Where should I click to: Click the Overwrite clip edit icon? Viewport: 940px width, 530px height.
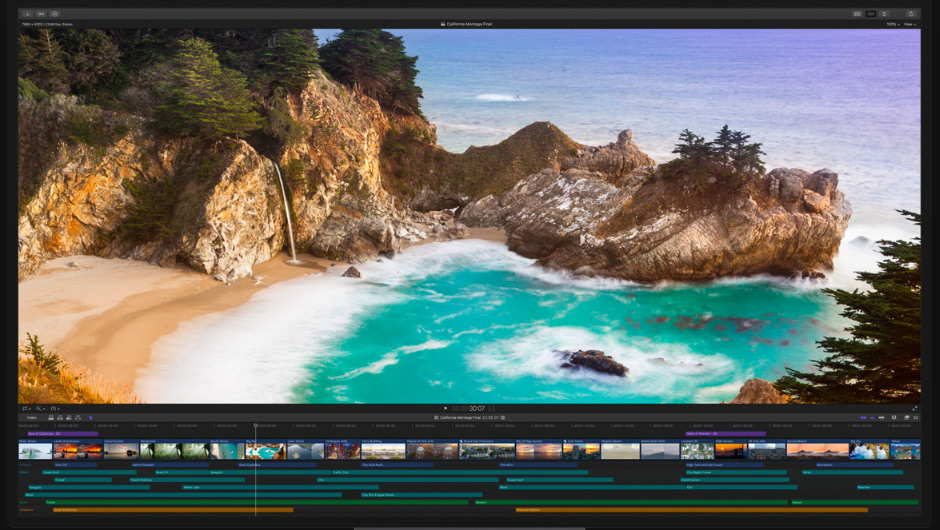tap(78, 417)
